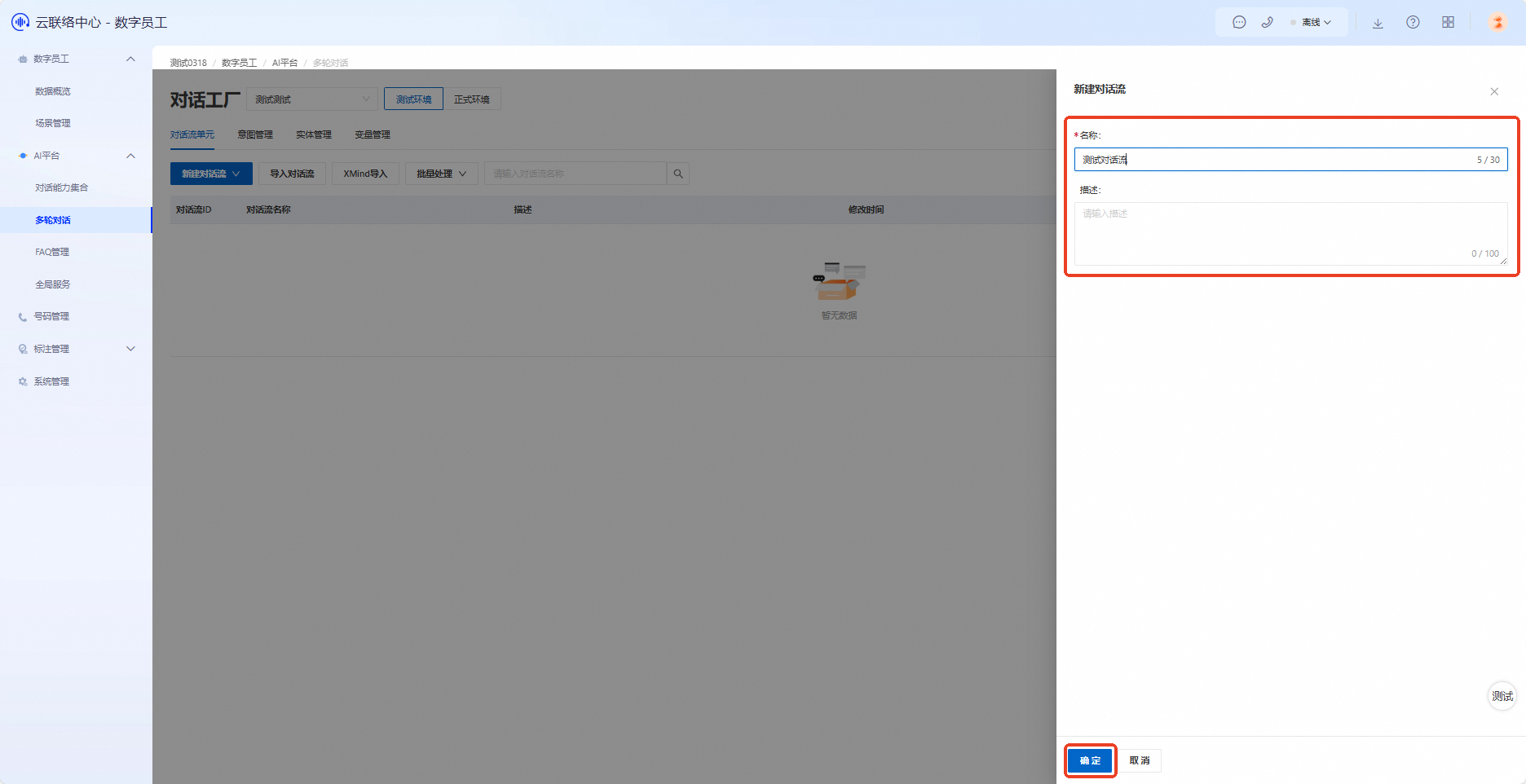Open 场景管理 in sidebar

click(53, 123)
